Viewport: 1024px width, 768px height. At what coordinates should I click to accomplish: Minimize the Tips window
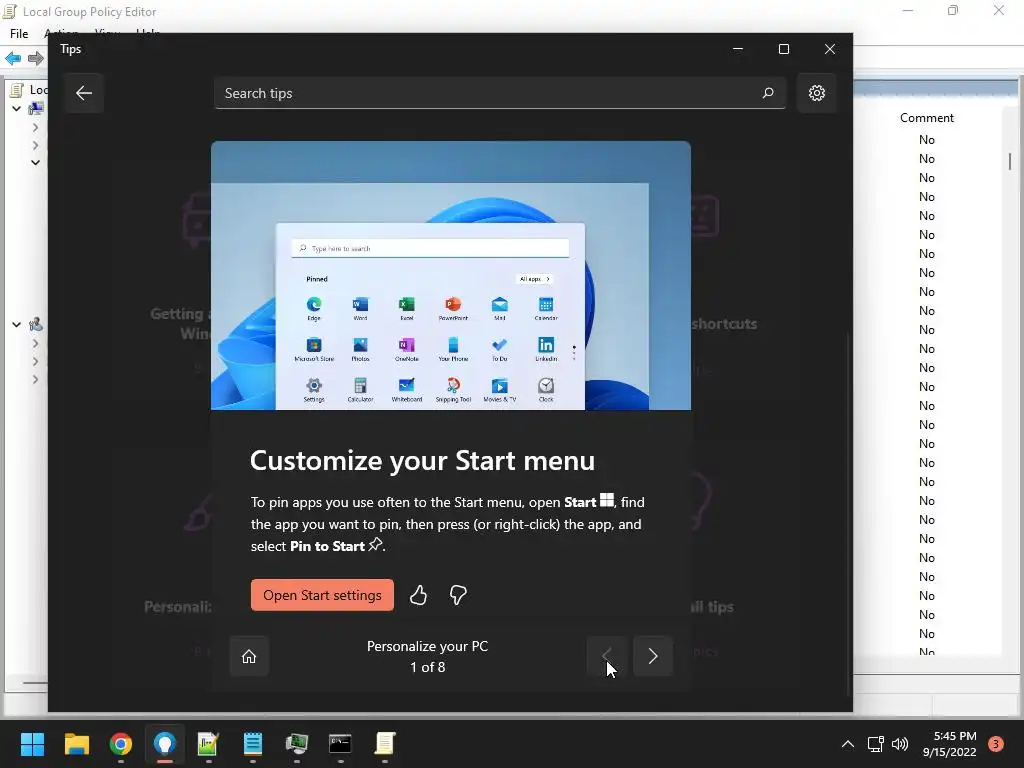[738, 49]
